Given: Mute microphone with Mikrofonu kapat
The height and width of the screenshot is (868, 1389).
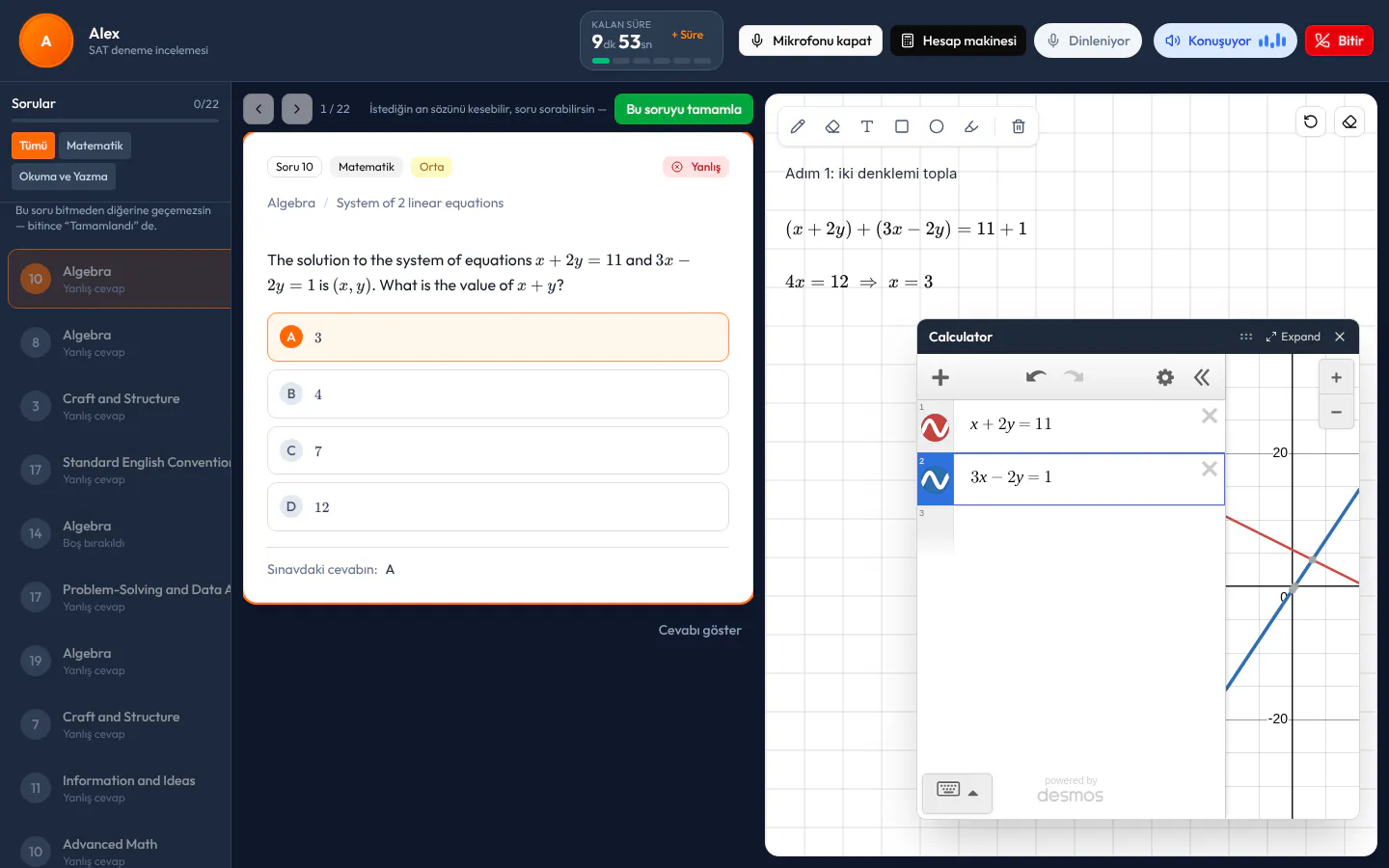Looking at the screenshot, I should click(810, 41).
